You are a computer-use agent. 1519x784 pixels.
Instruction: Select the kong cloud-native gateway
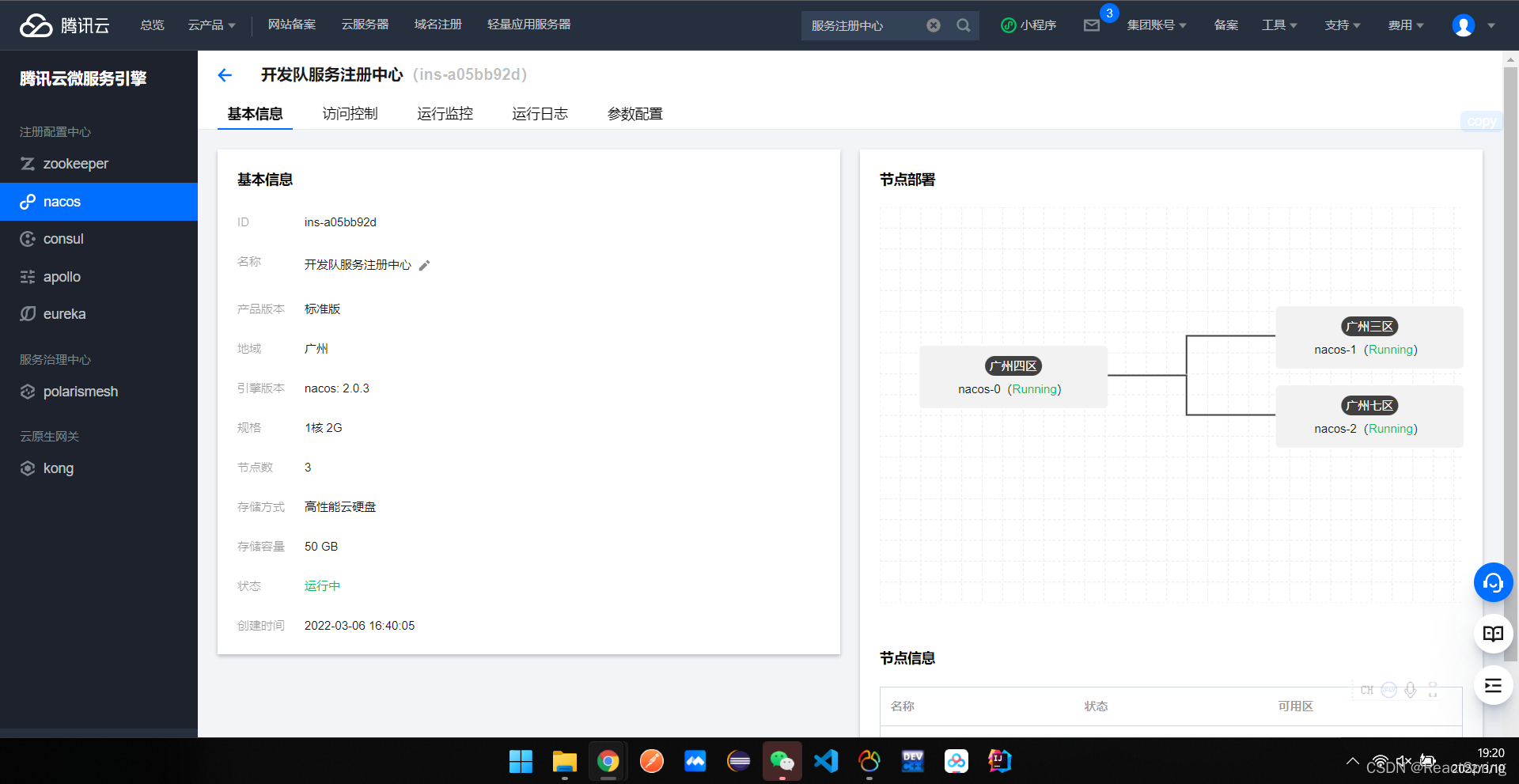tap(58, 468)
